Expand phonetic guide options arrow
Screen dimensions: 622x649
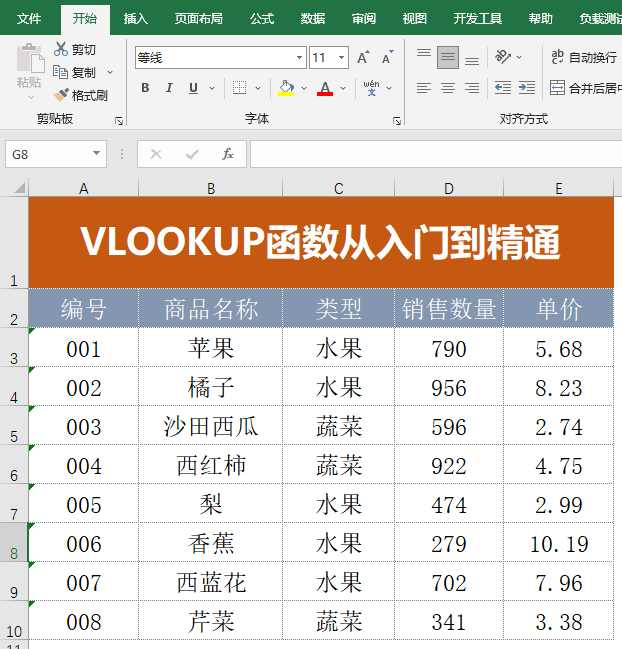click(x=389, y=88)
